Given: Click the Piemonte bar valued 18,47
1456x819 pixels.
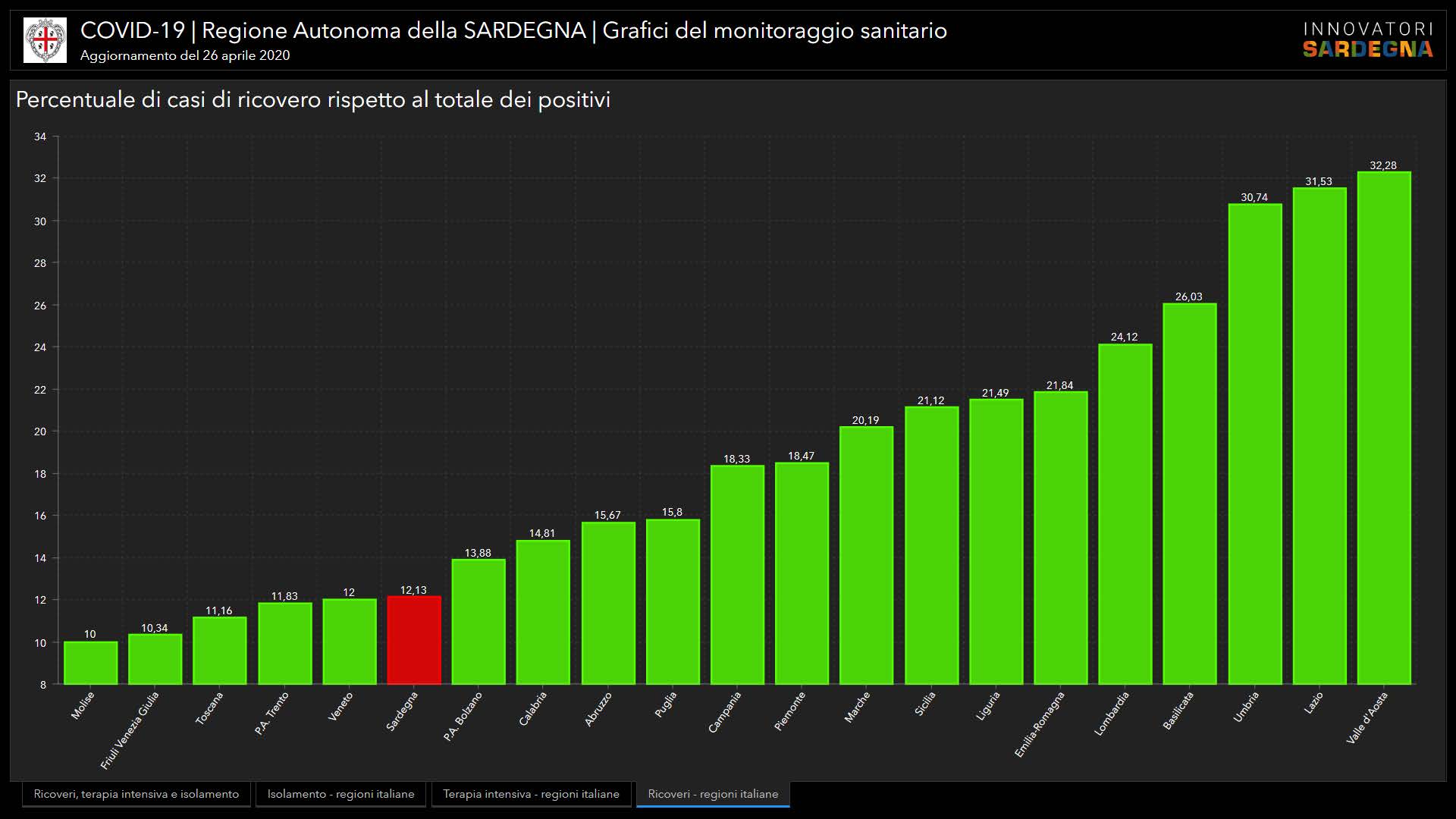Looking at the screenshot, I should 802,573.
